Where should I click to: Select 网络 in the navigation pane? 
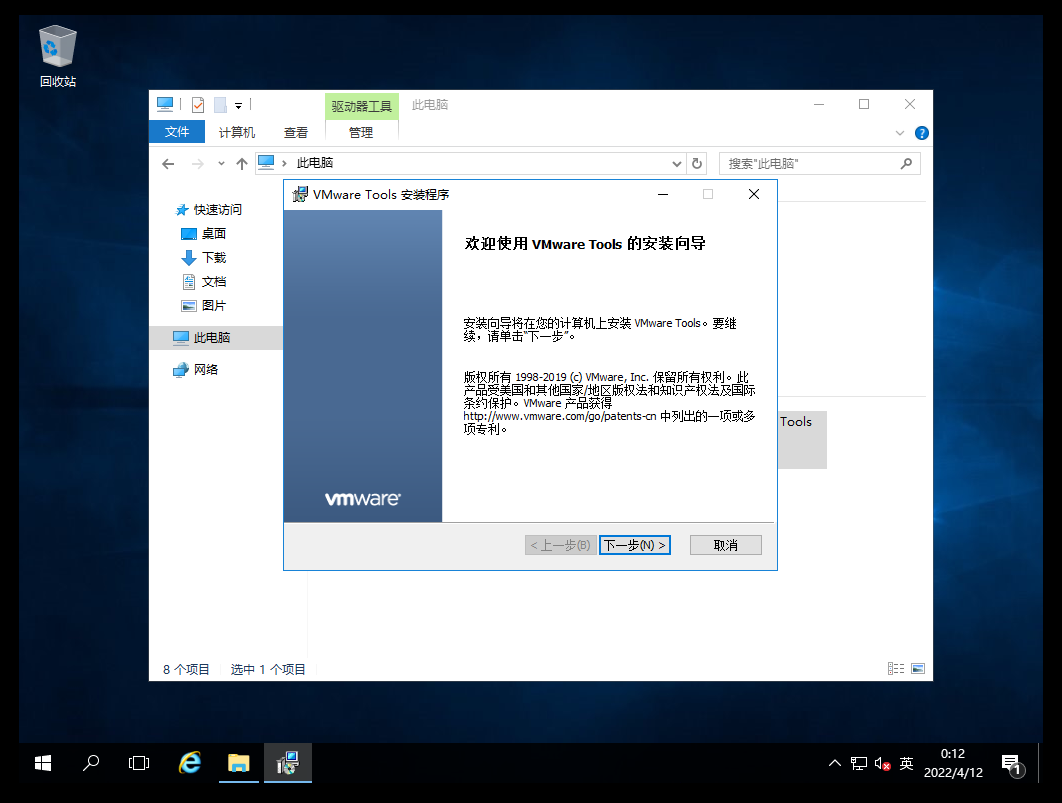(196, 370)
